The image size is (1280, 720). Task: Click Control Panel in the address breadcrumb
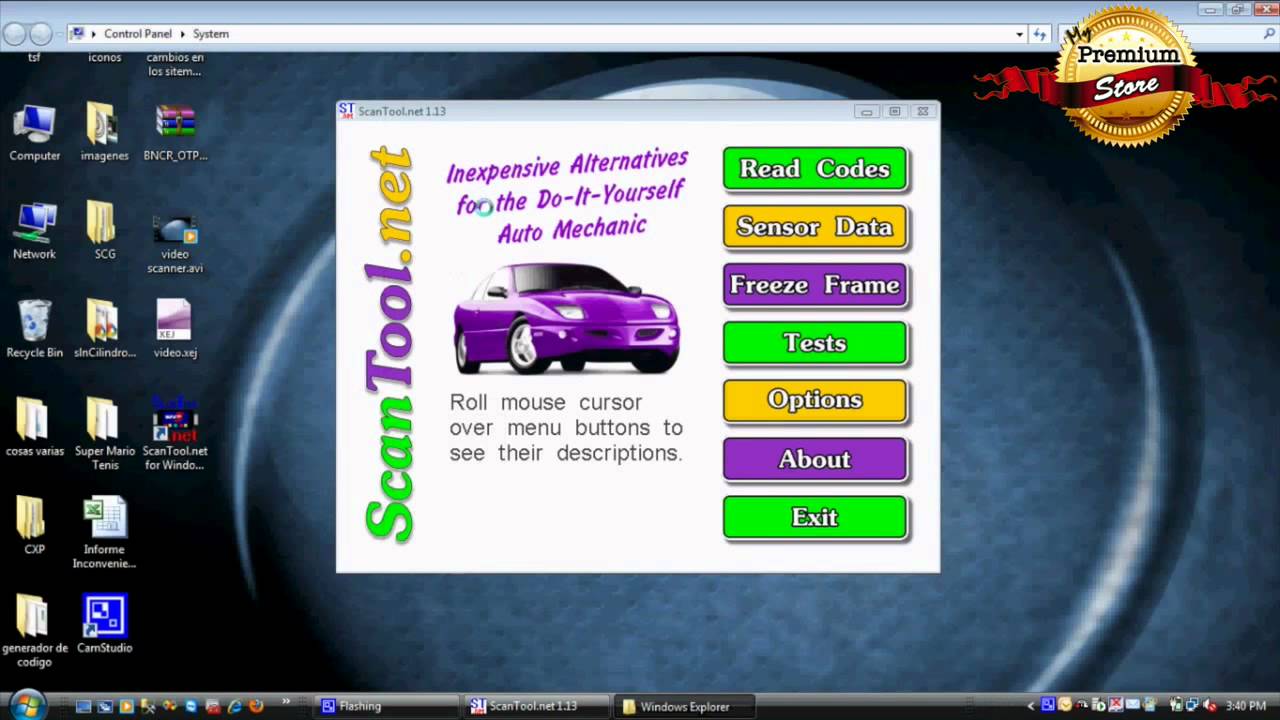point(138,34)
